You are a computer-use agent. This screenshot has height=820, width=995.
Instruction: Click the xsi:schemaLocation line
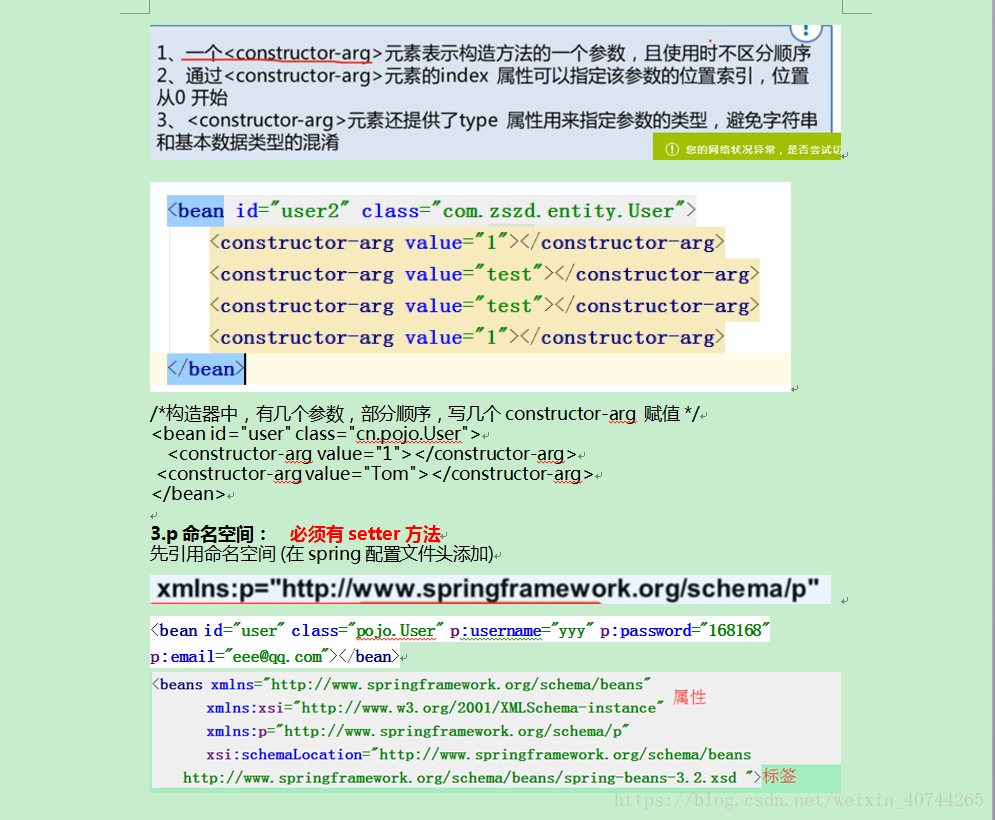coord(478,754)
